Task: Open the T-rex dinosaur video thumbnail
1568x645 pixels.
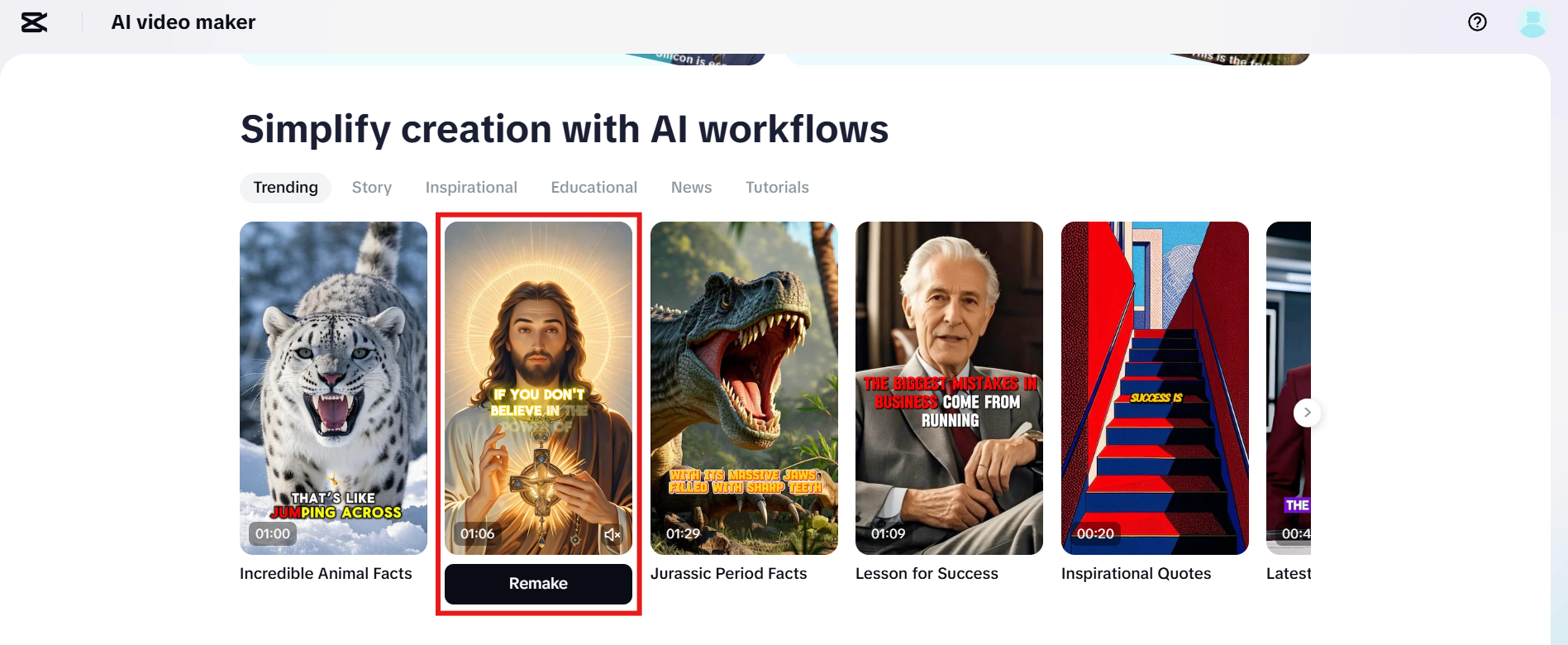Action: pyautogui.click(x=744, y=388)
